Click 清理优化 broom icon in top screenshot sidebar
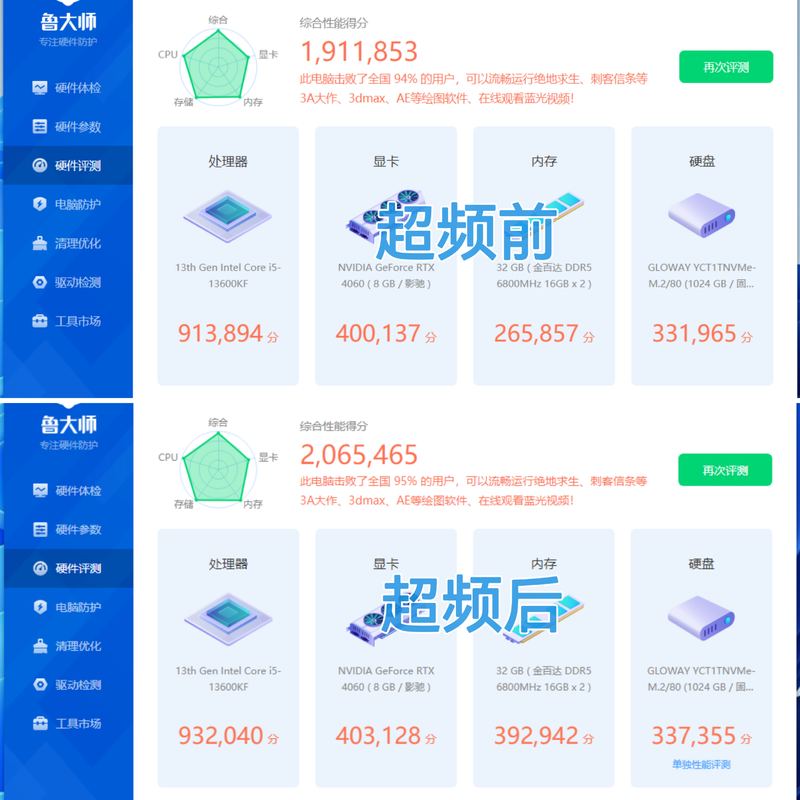Screen dimensions: 800x800 [x=39, y=243]
